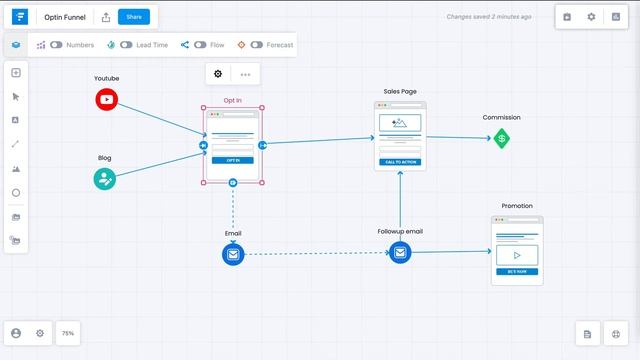Click the Forecast diamond icon

(x=241, y=45)
